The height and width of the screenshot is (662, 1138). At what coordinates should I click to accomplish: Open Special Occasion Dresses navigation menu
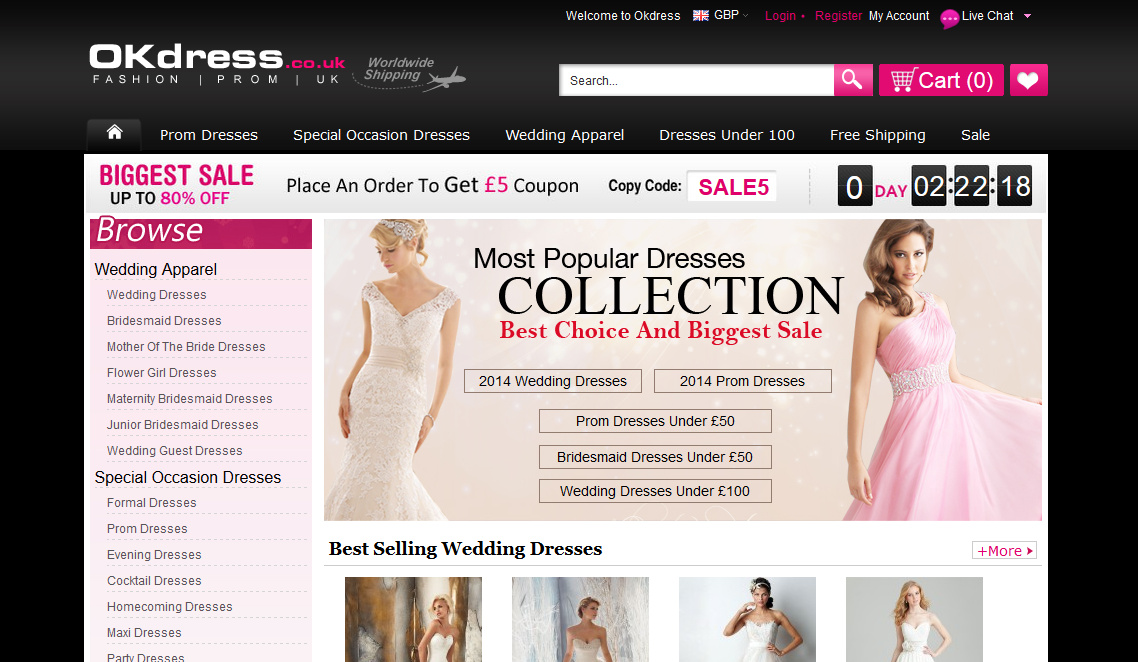pos(381,135)
